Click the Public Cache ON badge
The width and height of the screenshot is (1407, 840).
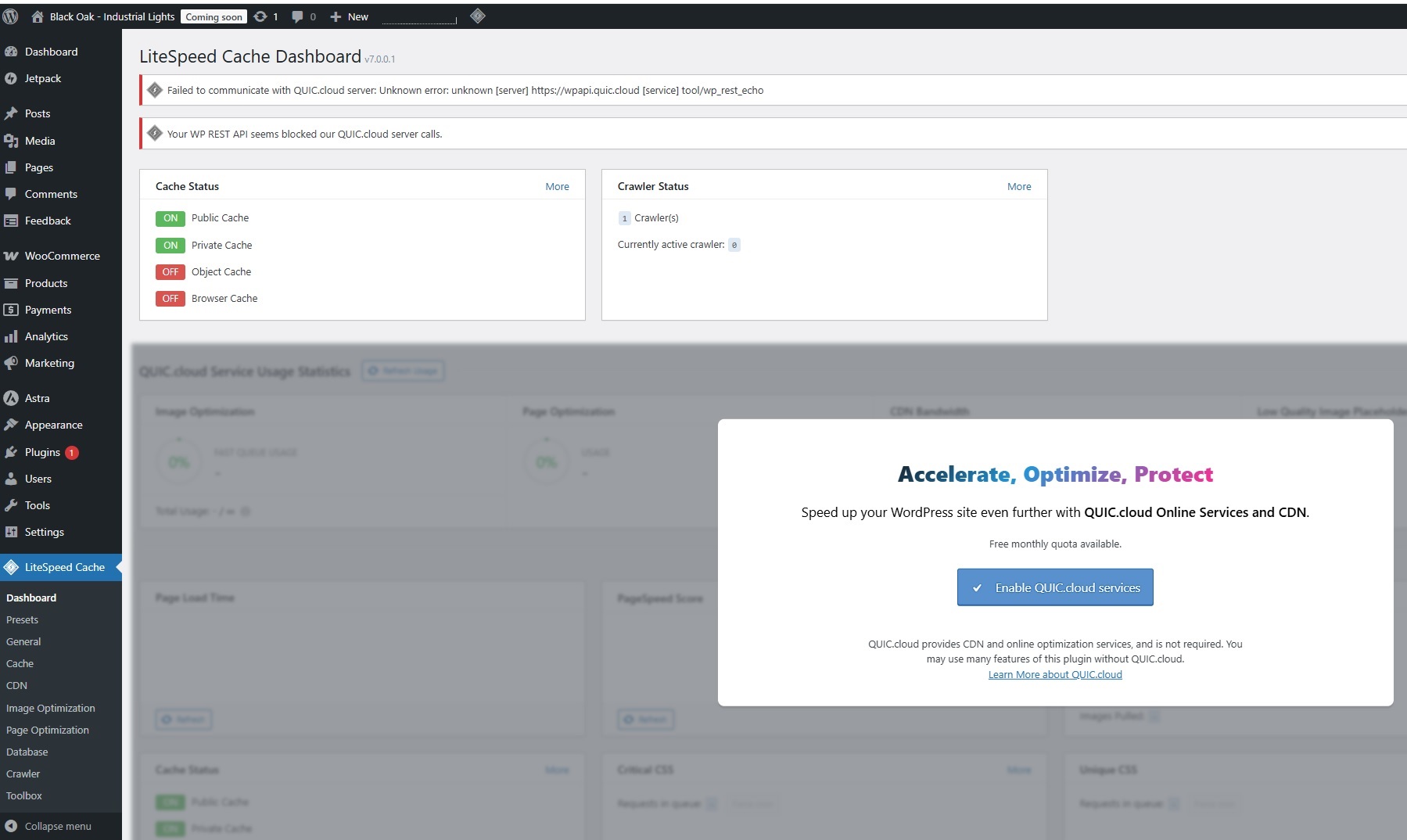tap(170, 218)
